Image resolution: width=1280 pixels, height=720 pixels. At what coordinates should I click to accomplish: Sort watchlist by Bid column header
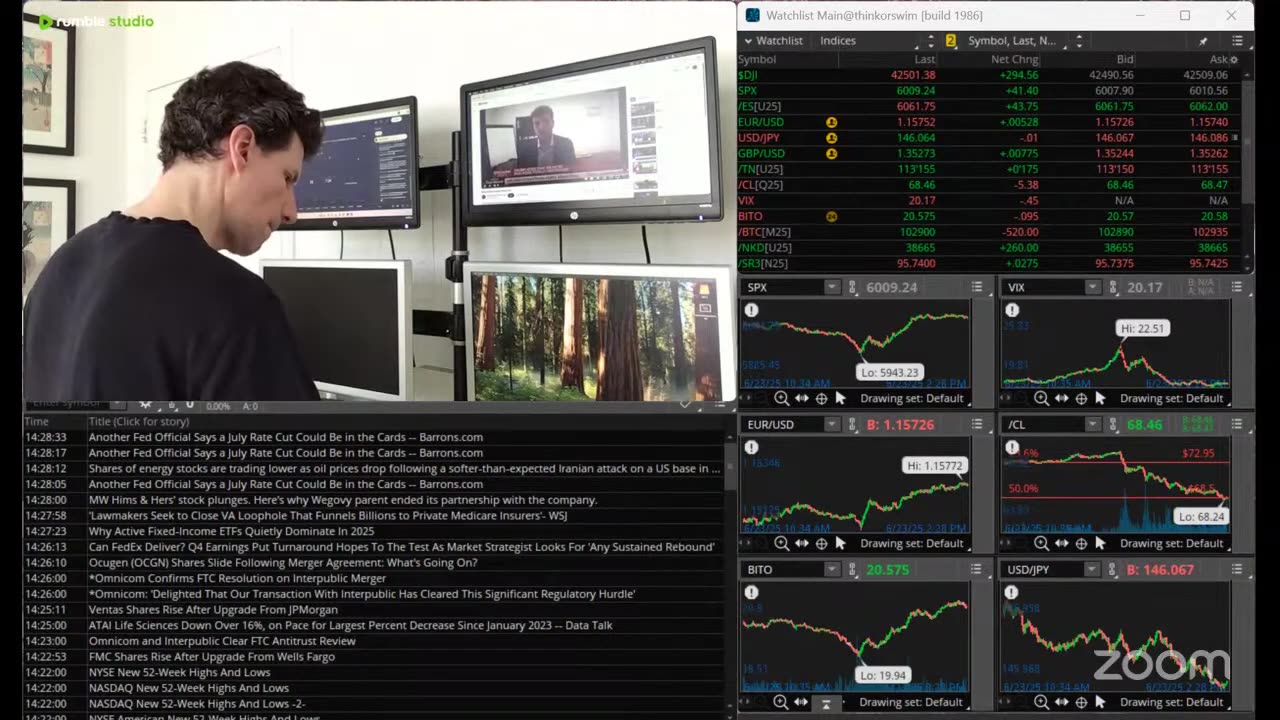[x=1125, y=59]
